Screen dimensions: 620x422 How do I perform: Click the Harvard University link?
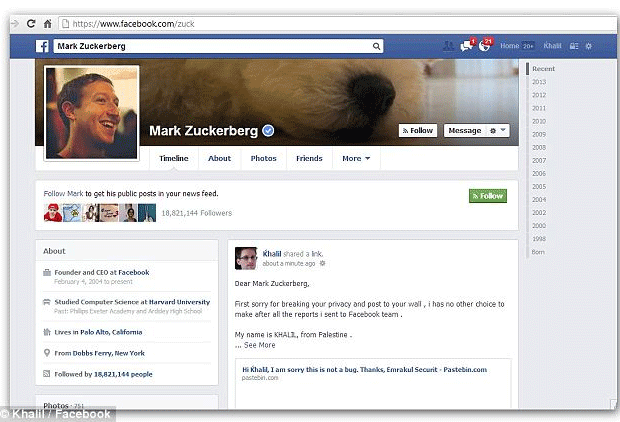tap(180, 302)
